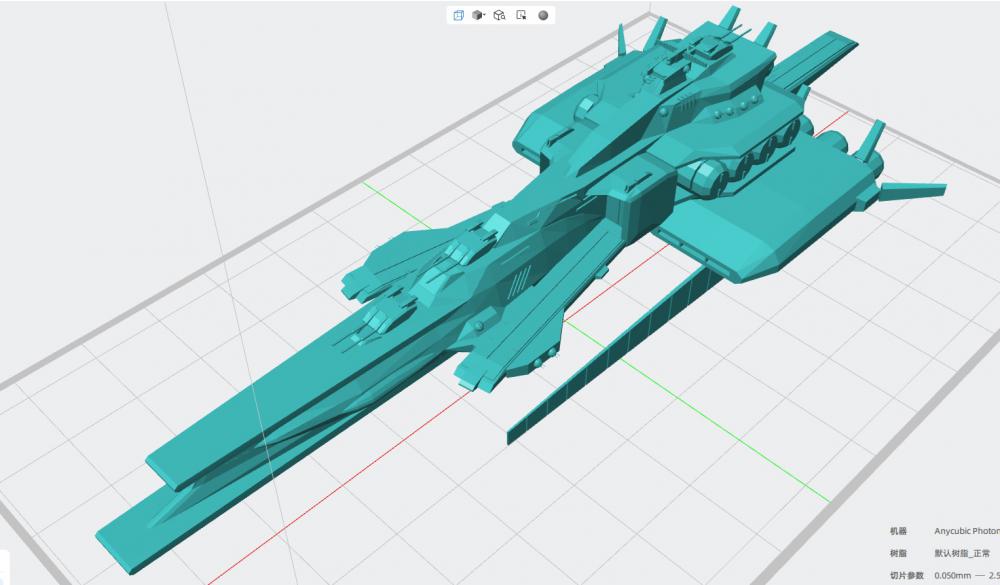Activate the rectangle selection tool
This screenshot has width=1000, height=585.
521,15
